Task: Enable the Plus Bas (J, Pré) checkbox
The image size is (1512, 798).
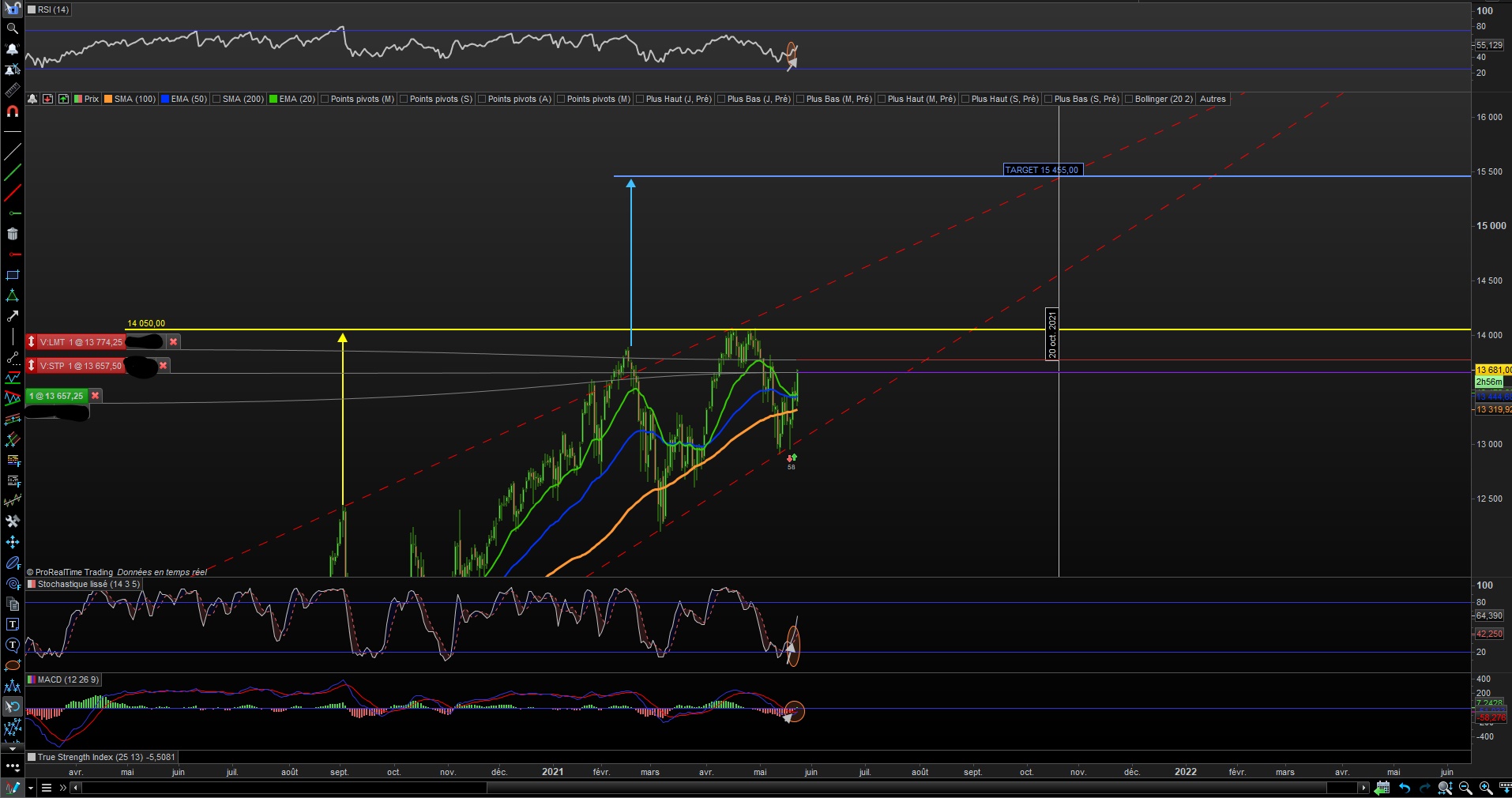Action: click(x=721, y=99)
